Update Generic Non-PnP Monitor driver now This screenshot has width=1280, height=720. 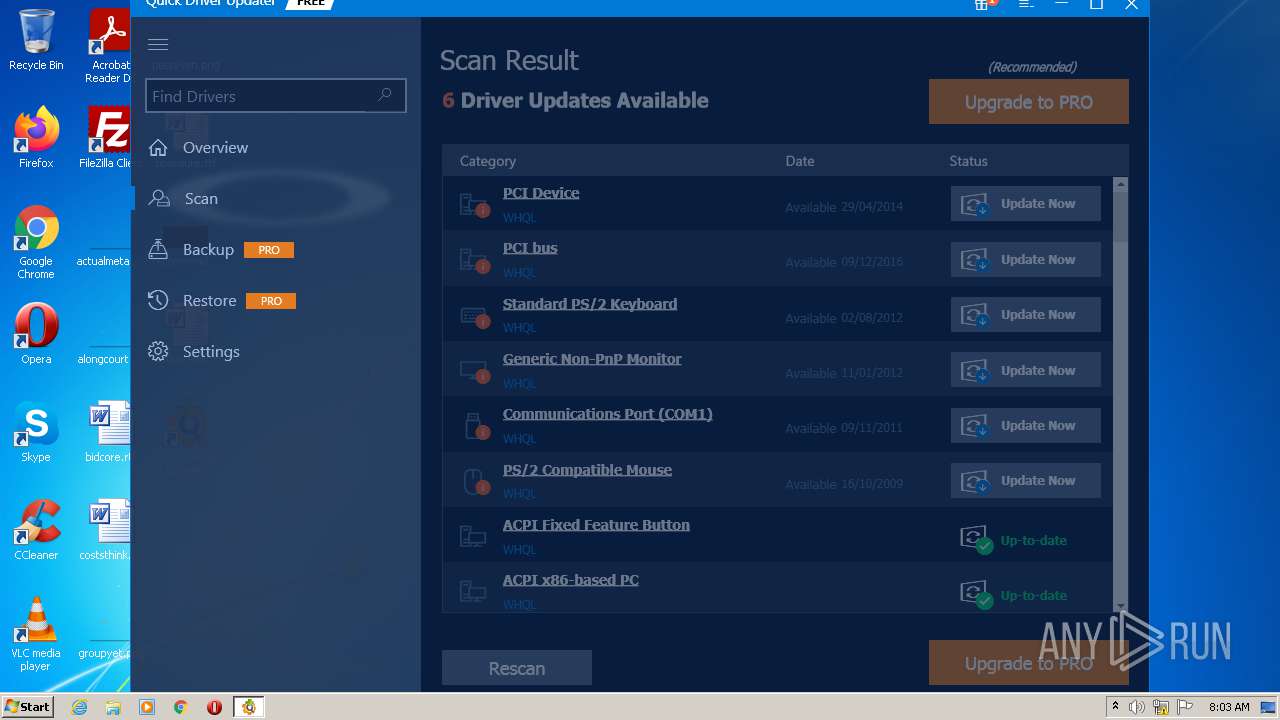coord(1026,370)
